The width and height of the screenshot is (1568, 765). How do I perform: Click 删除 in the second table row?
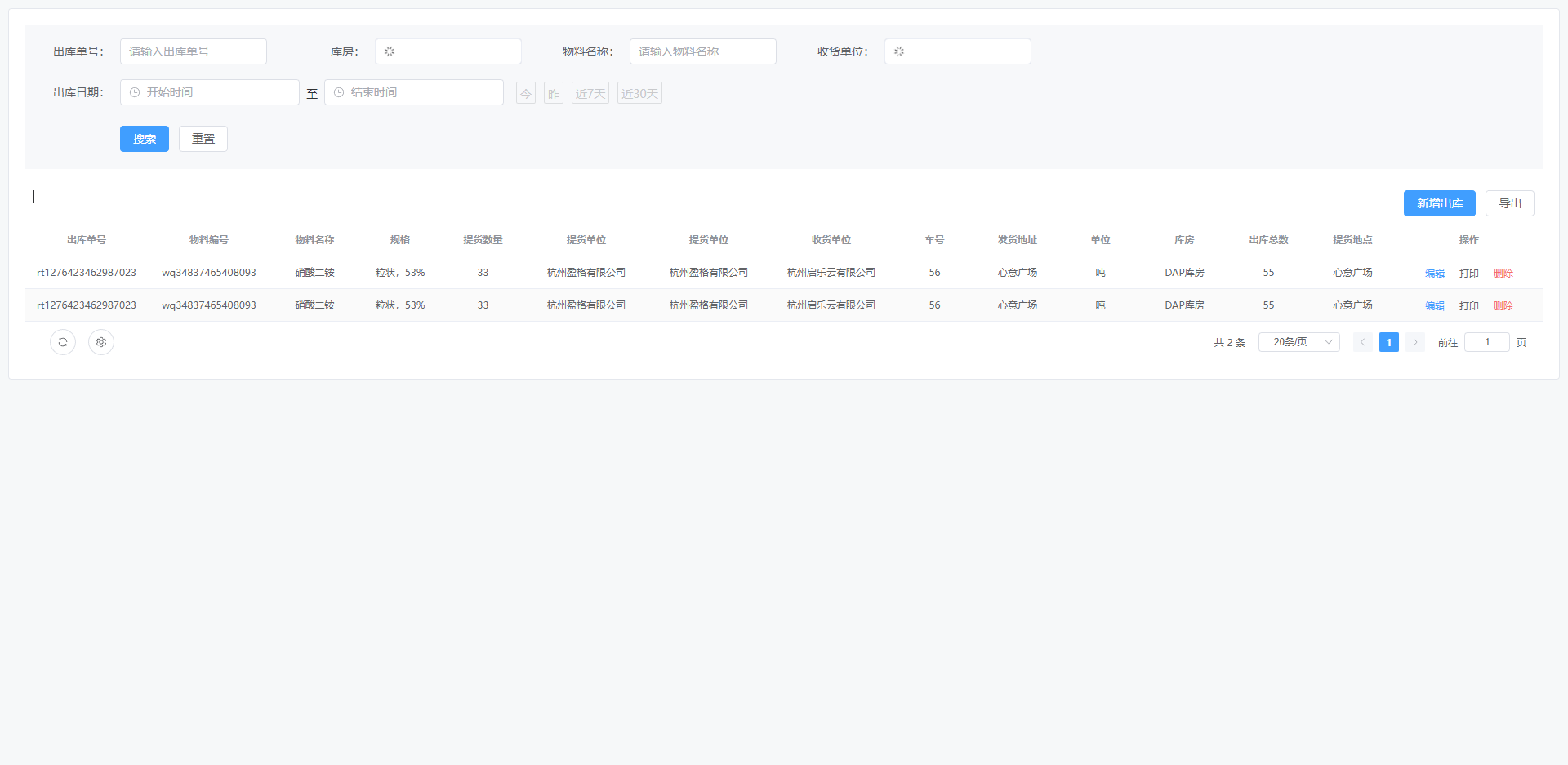point(1503,305)
